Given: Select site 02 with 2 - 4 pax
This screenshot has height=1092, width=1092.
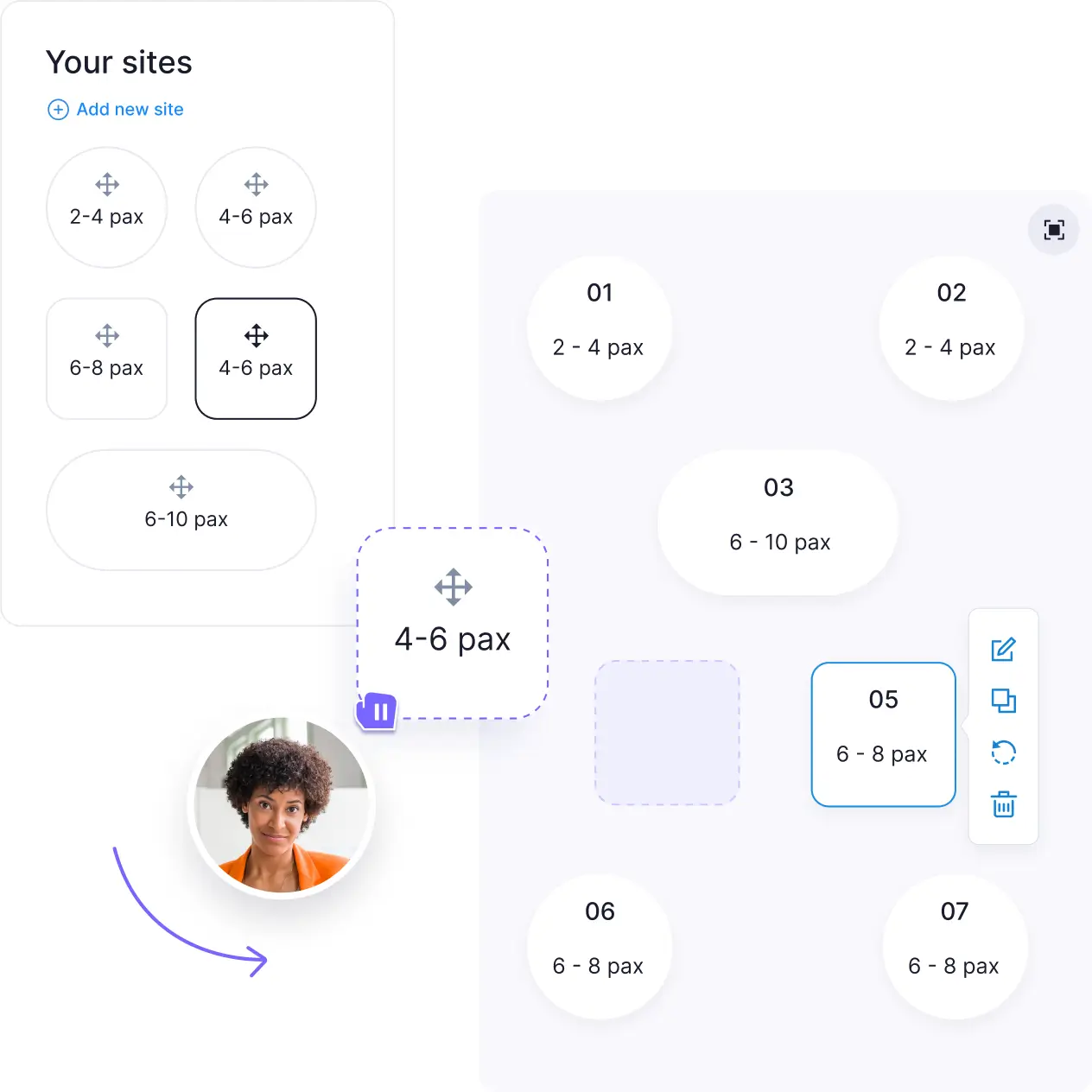Looking at the screenshot, I should click(951, 328).
